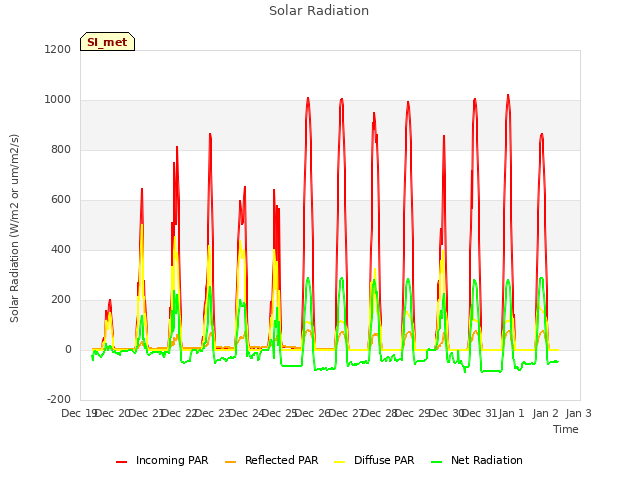This screenshot has height=480, width=640.
Task: Click the Dec 20 Diffuse PAR yellow peak
Action: click(x=142, y=225)
